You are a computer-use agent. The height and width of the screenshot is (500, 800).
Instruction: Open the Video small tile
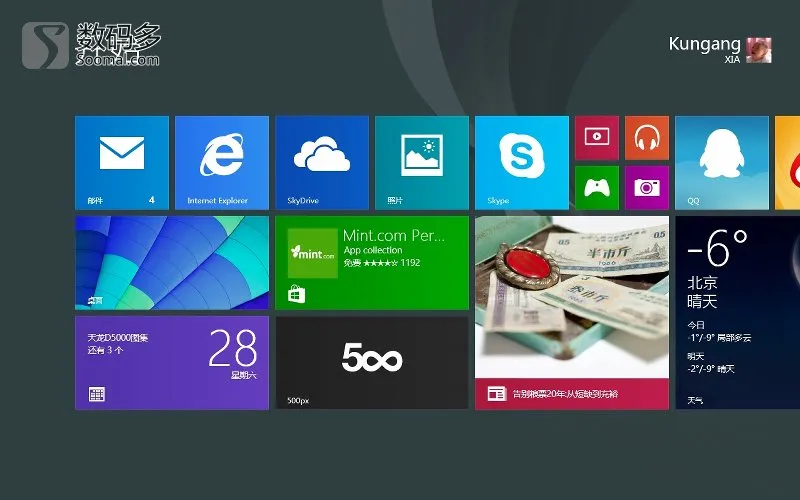pyautogui.click(x=596, y=138)
